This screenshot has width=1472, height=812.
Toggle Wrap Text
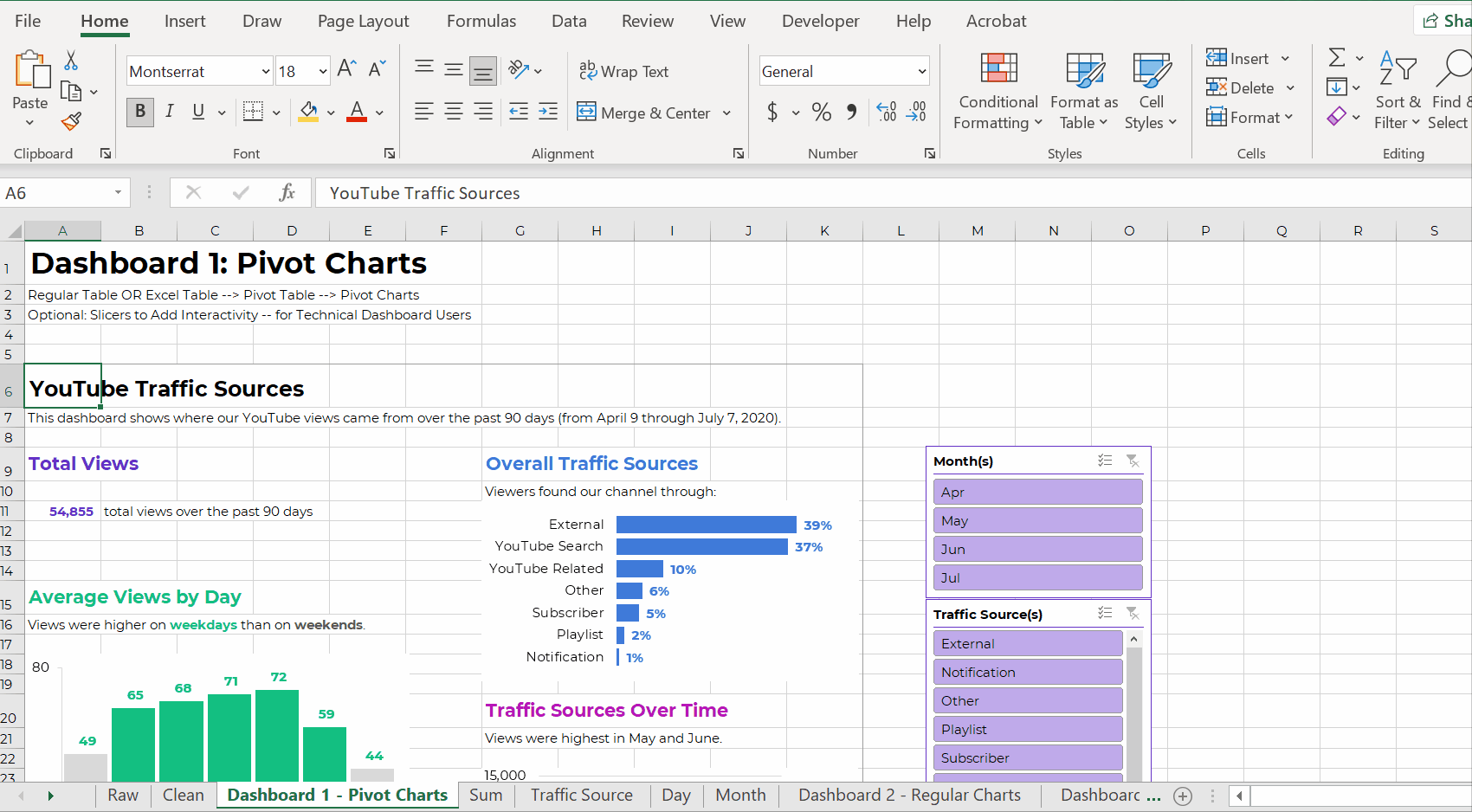[623, 71]
